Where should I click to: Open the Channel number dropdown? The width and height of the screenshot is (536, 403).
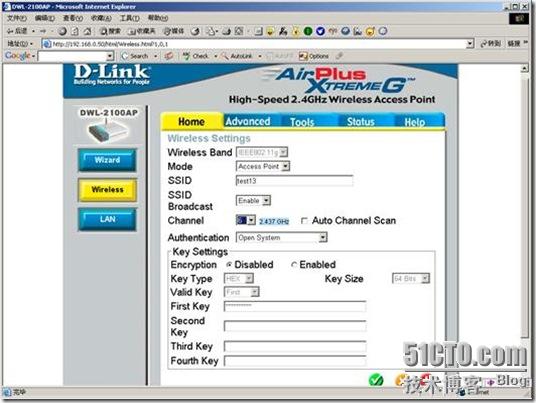pyautogui.click(x=245, y=220)
